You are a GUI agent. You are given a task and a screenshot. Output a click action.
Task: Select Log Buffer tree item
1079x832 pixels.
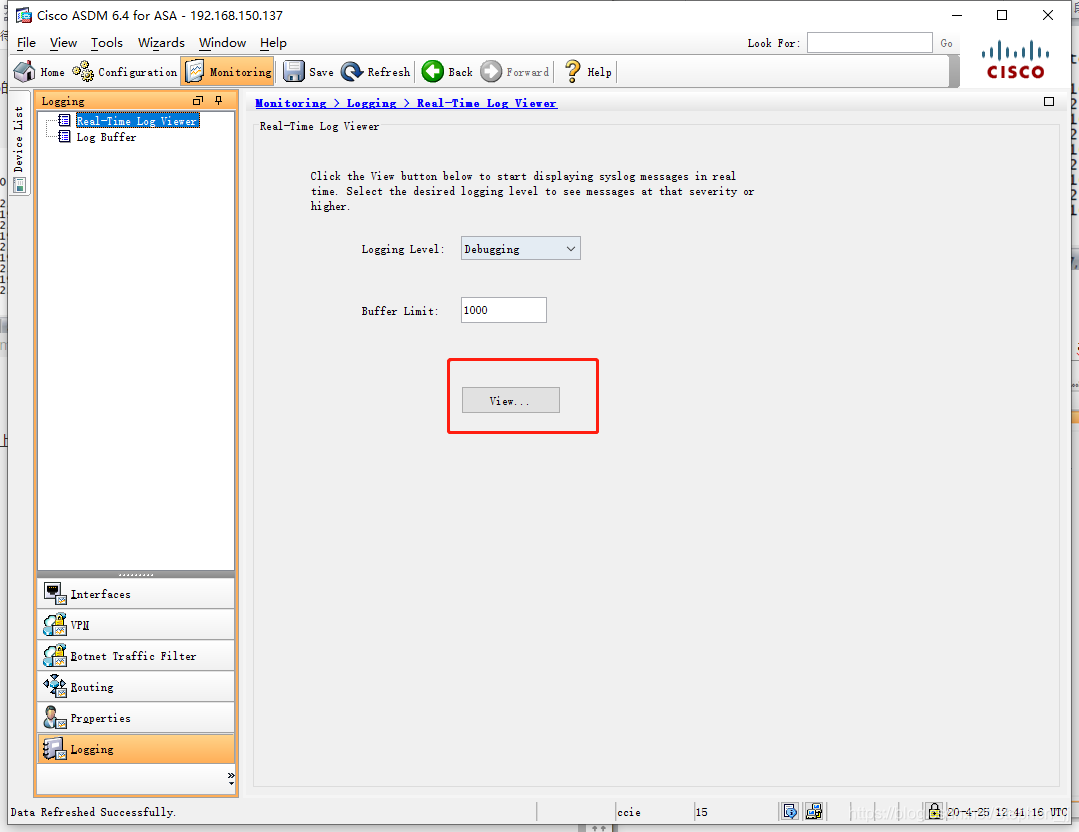106,137
